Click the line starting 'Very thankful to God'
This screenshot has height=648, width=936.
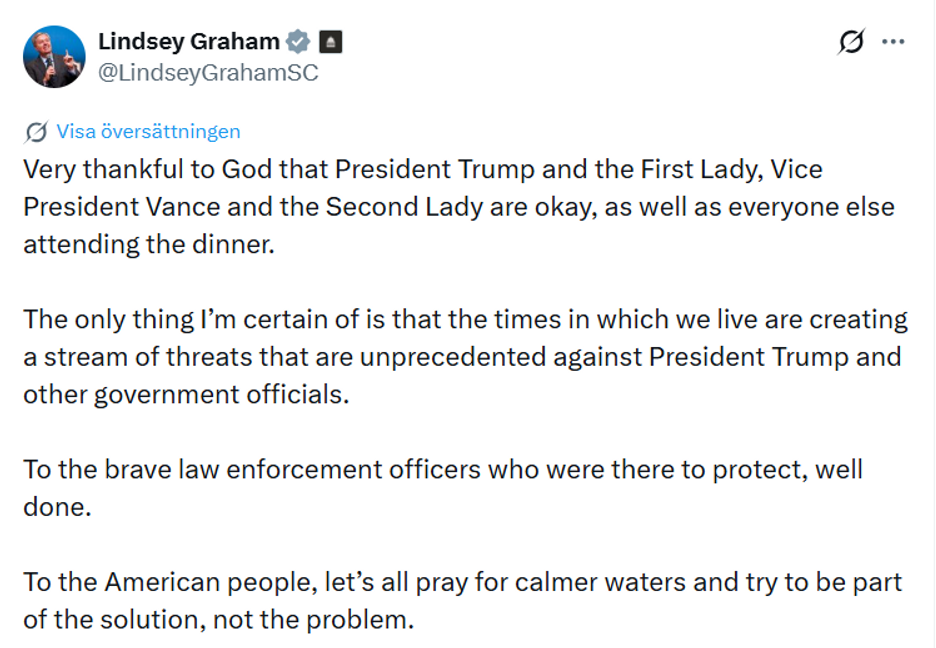422,169
